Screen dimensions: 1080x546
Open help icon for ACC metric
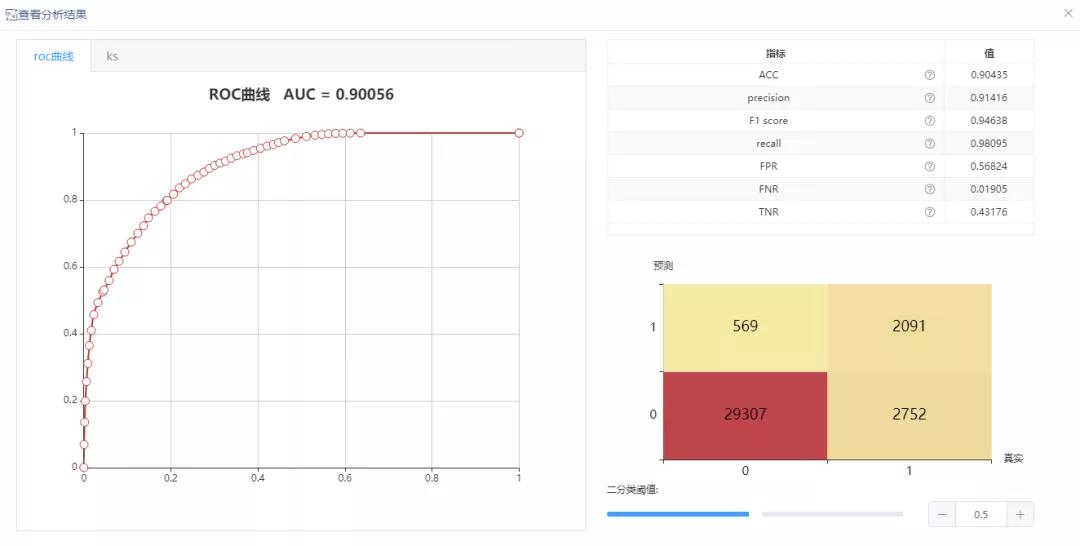point(930,75)
